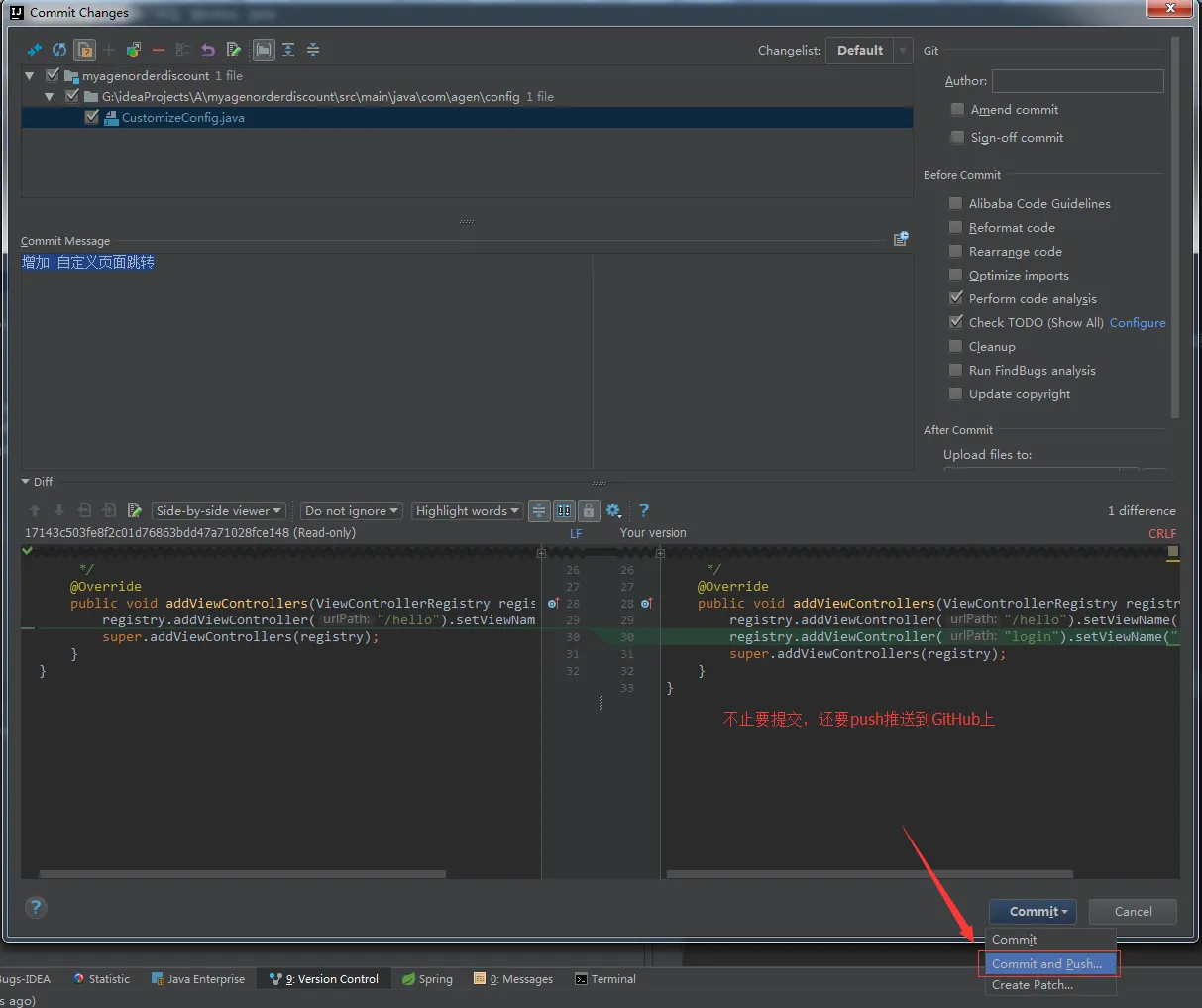Image resolution: width=1202 pixels, height=1008 pixels.
Task: Open the diff settings gear icon
Action: point(613,510)
